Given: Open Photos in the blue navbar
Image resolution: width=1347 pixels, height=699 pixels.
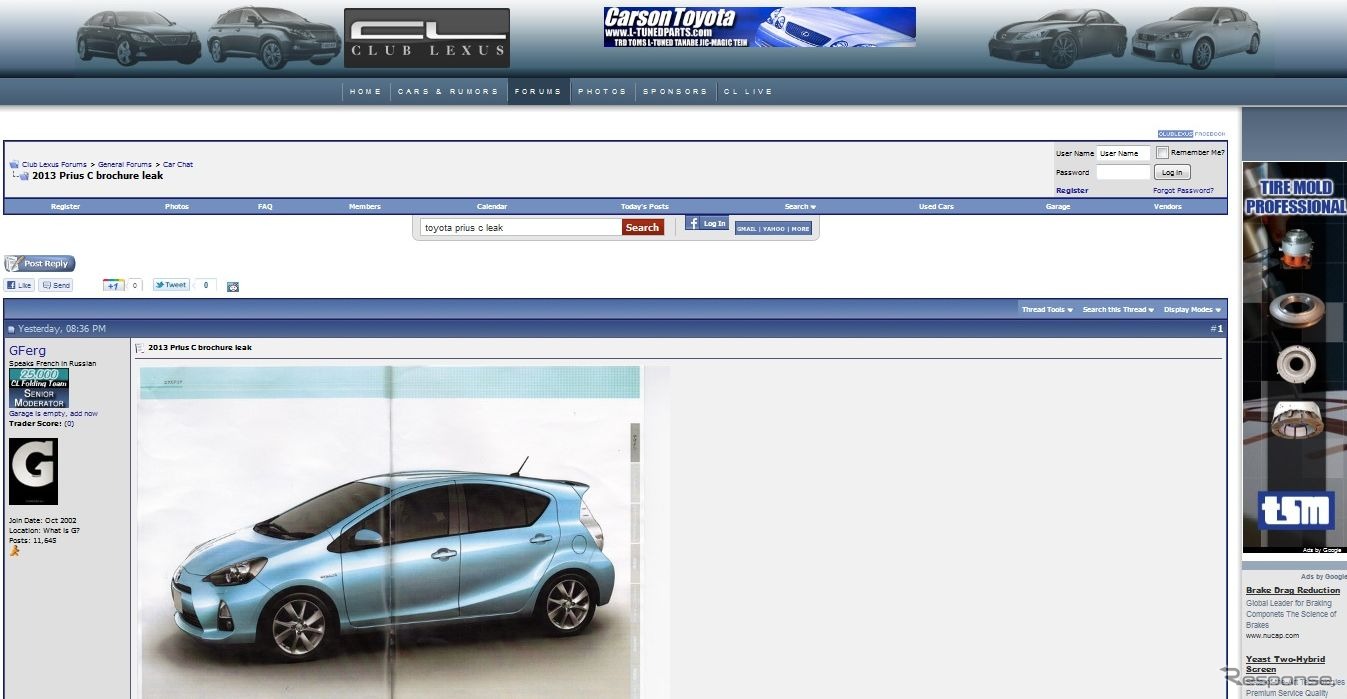Looking at the screenshot, I should (177, 206).
